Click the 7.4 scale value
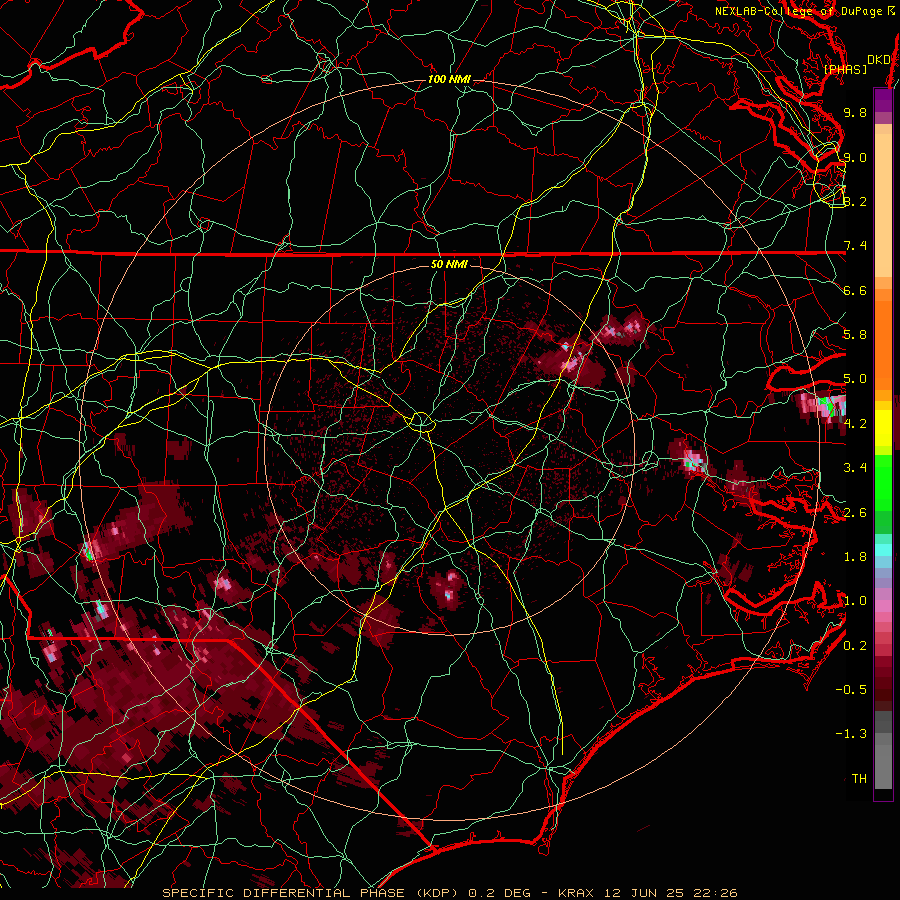 pyautogui.click(x=855, y=246)
